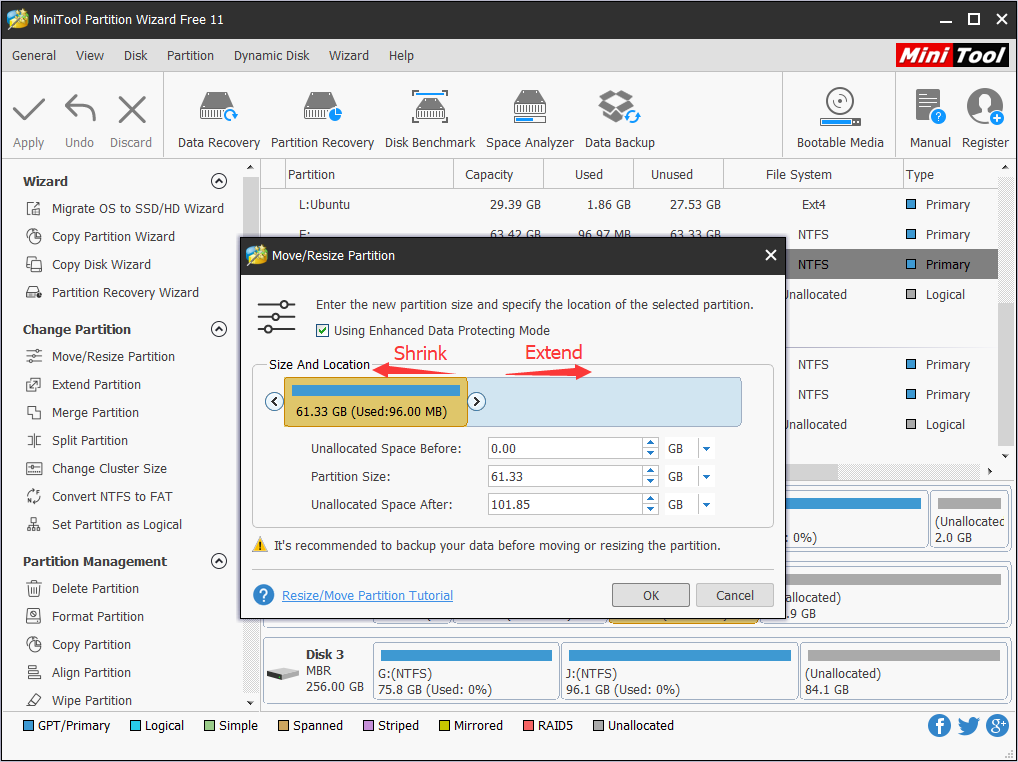The width and height of the screenshot is (1018, 762).
Task: Open unit dropdown for Unallocated Space After
Action: coord(706,504)
